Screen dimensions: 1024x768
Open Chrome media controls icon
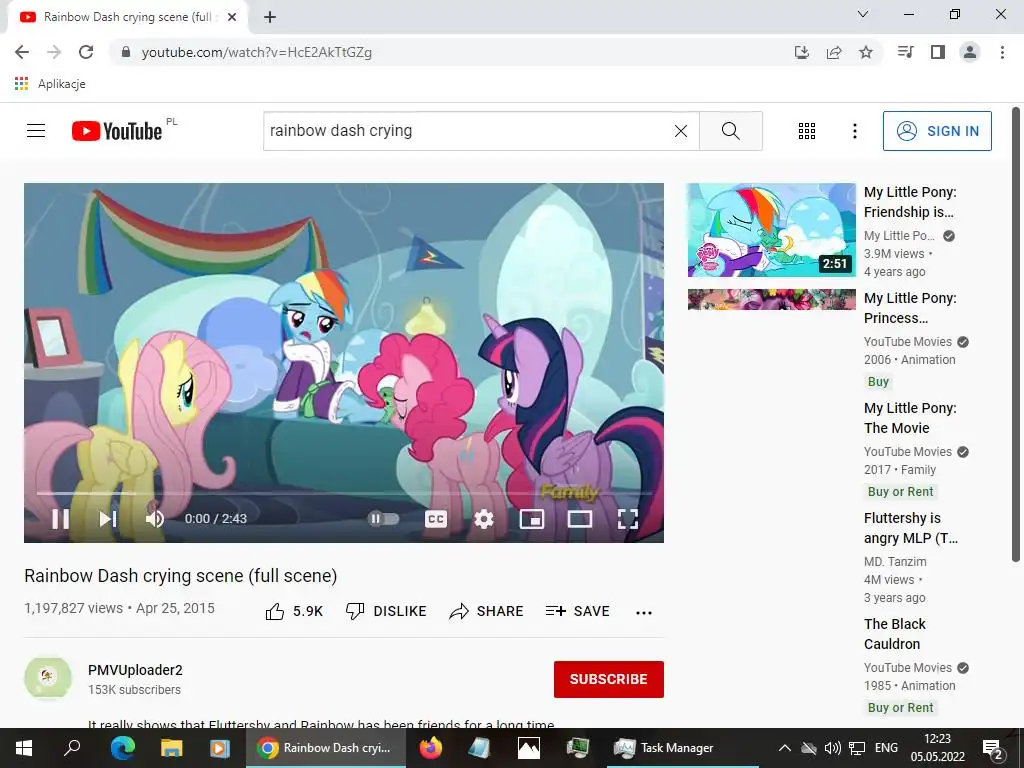point(905,52)
